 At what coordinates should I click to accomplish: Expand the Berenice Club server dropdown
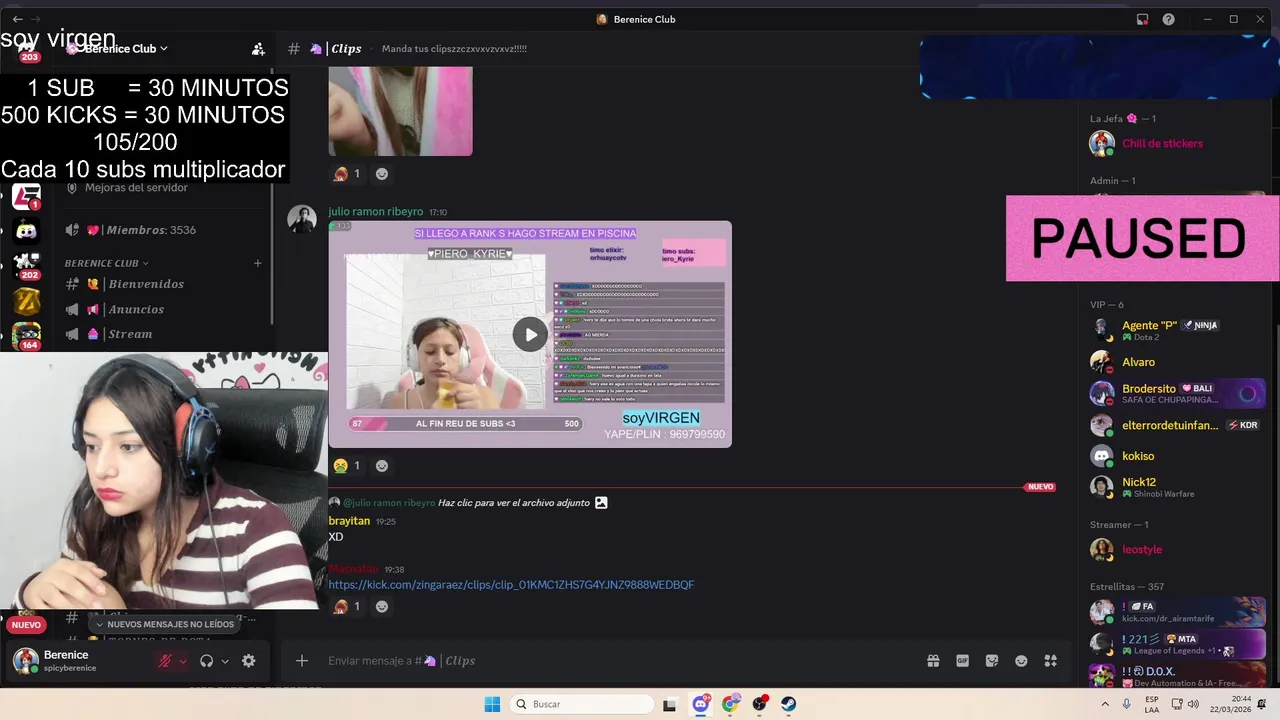[164, 48]
